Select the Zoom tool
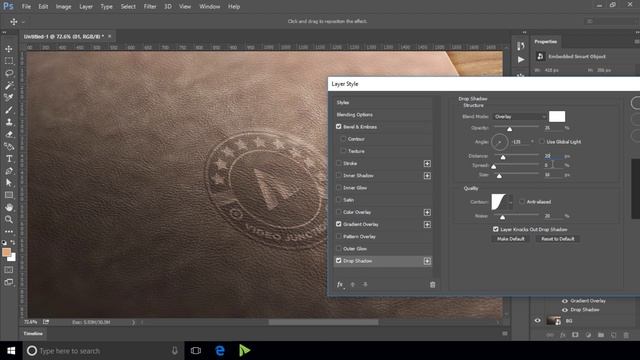Image resolution: width=640 pixels, height=360 pixels. [x=9, y=220]
